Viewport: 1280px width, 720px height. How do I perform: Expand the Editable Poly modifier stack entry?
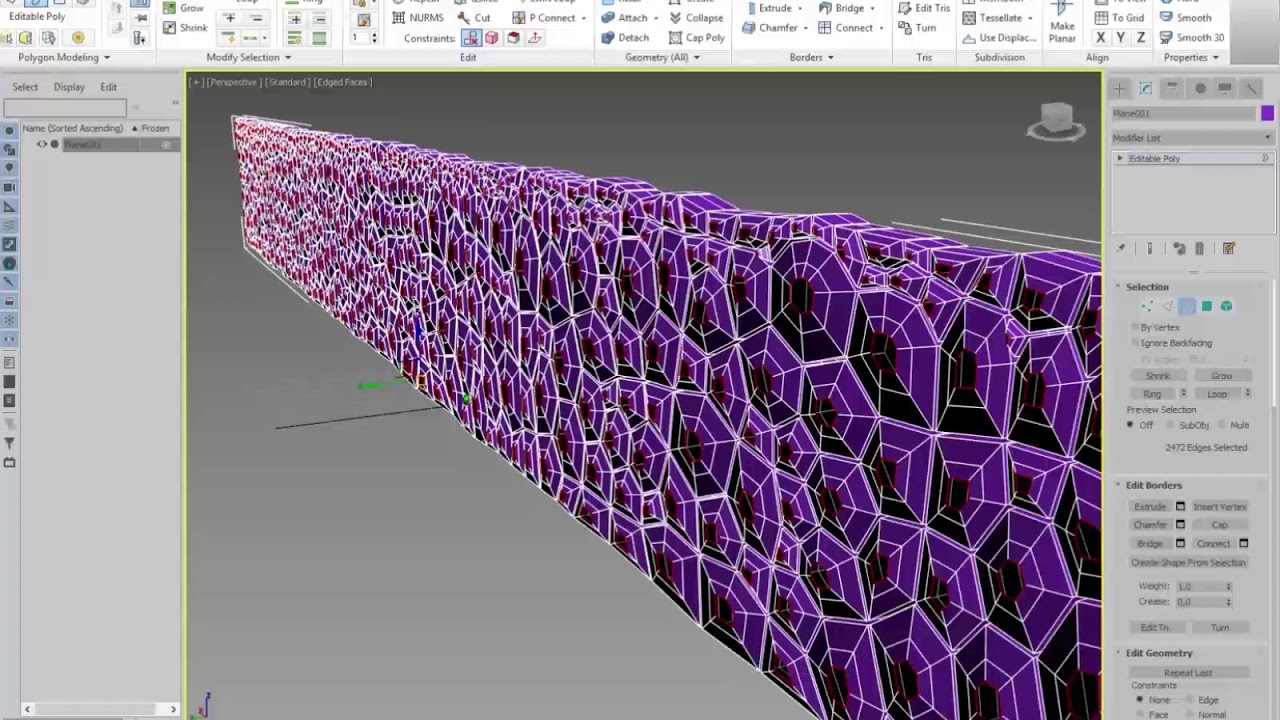pos(1120,159)
